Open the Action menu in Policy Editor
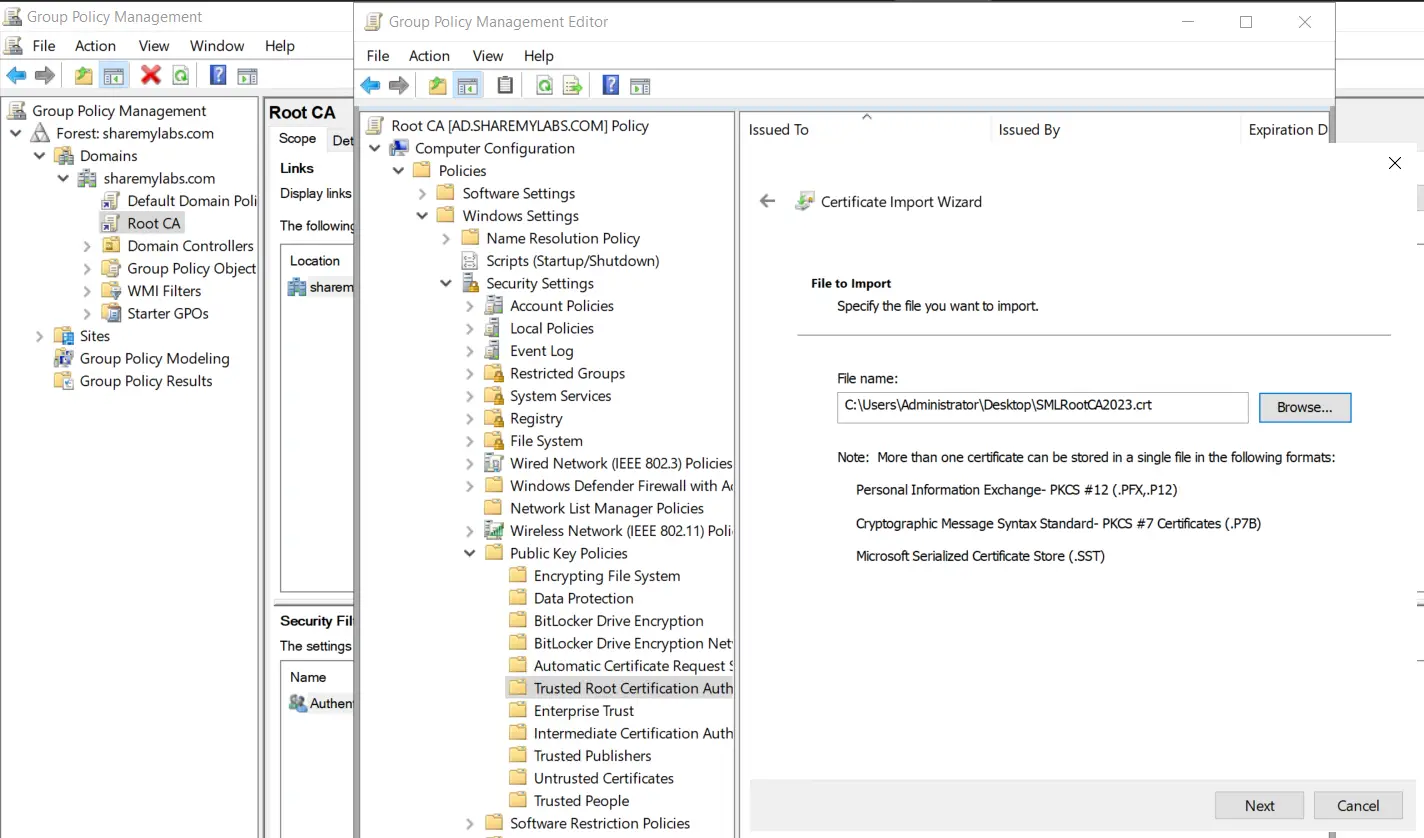The image size is (1424, 838). (x=429, y=56)
